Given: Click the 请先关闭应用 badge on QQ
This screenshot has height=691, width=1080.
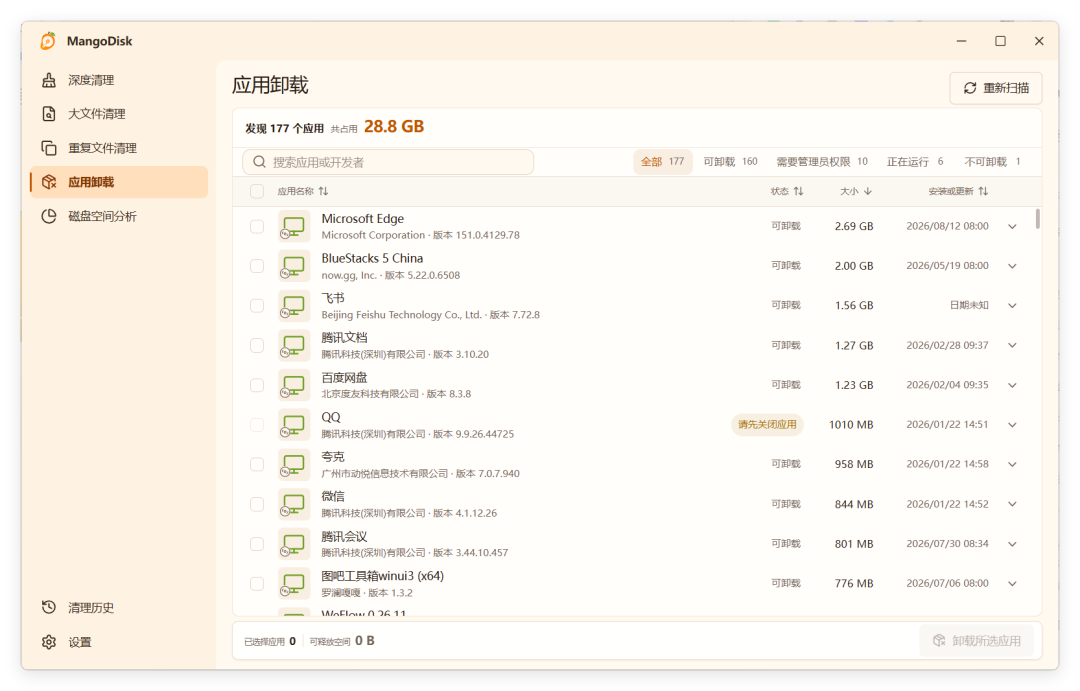Looking at the screenshot, I should [767, 424].
